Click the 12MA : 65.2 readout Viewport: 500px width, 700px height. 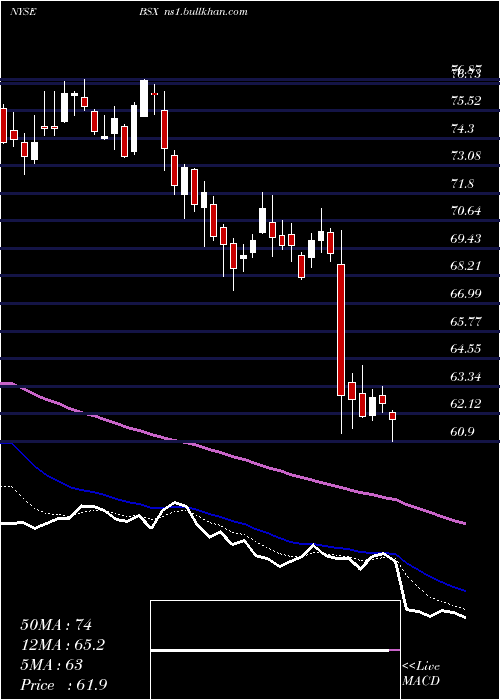click(64, 645)
